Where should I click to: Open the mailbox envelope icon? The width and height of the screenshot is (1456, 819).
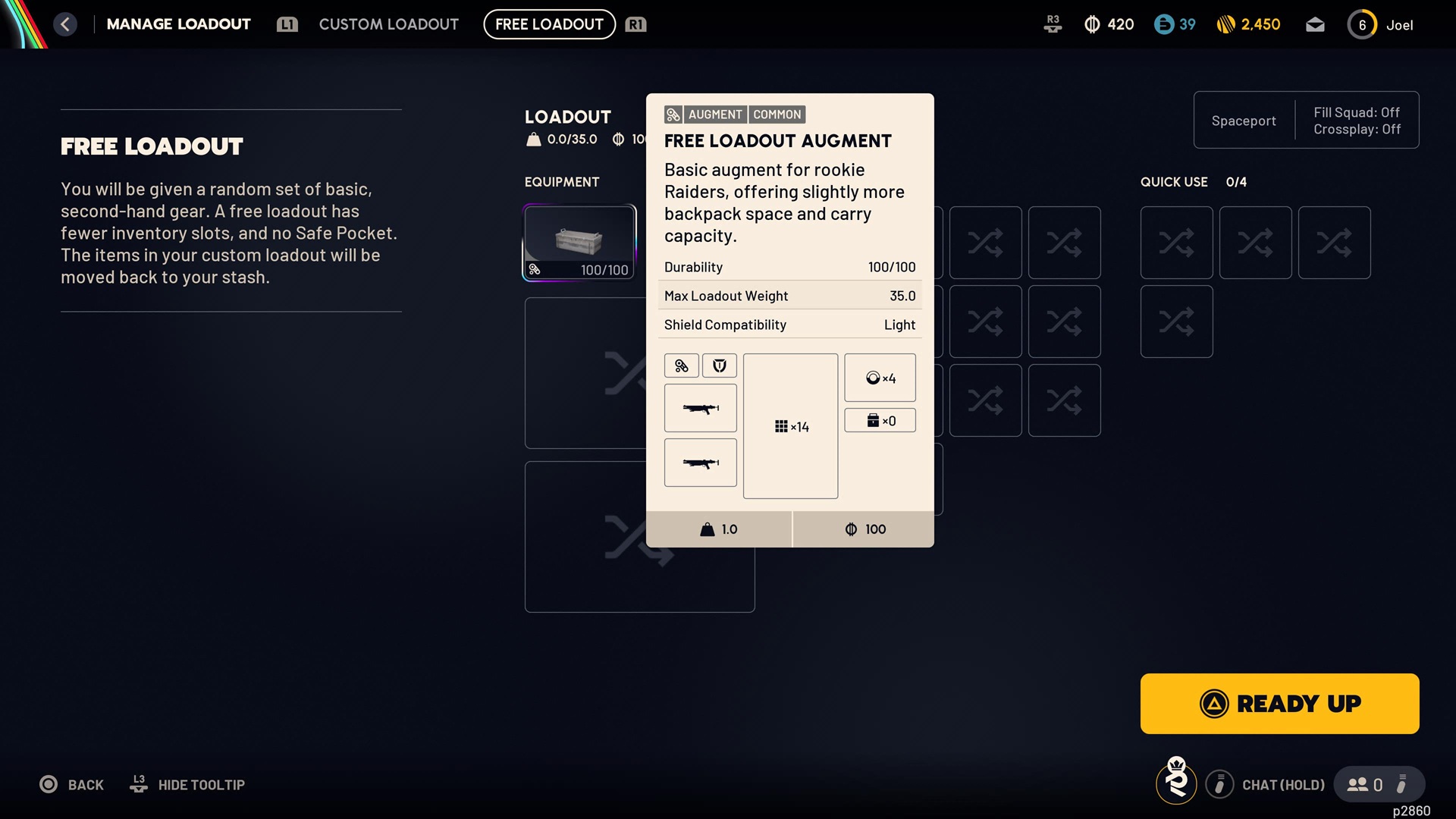pos(1316,24)
